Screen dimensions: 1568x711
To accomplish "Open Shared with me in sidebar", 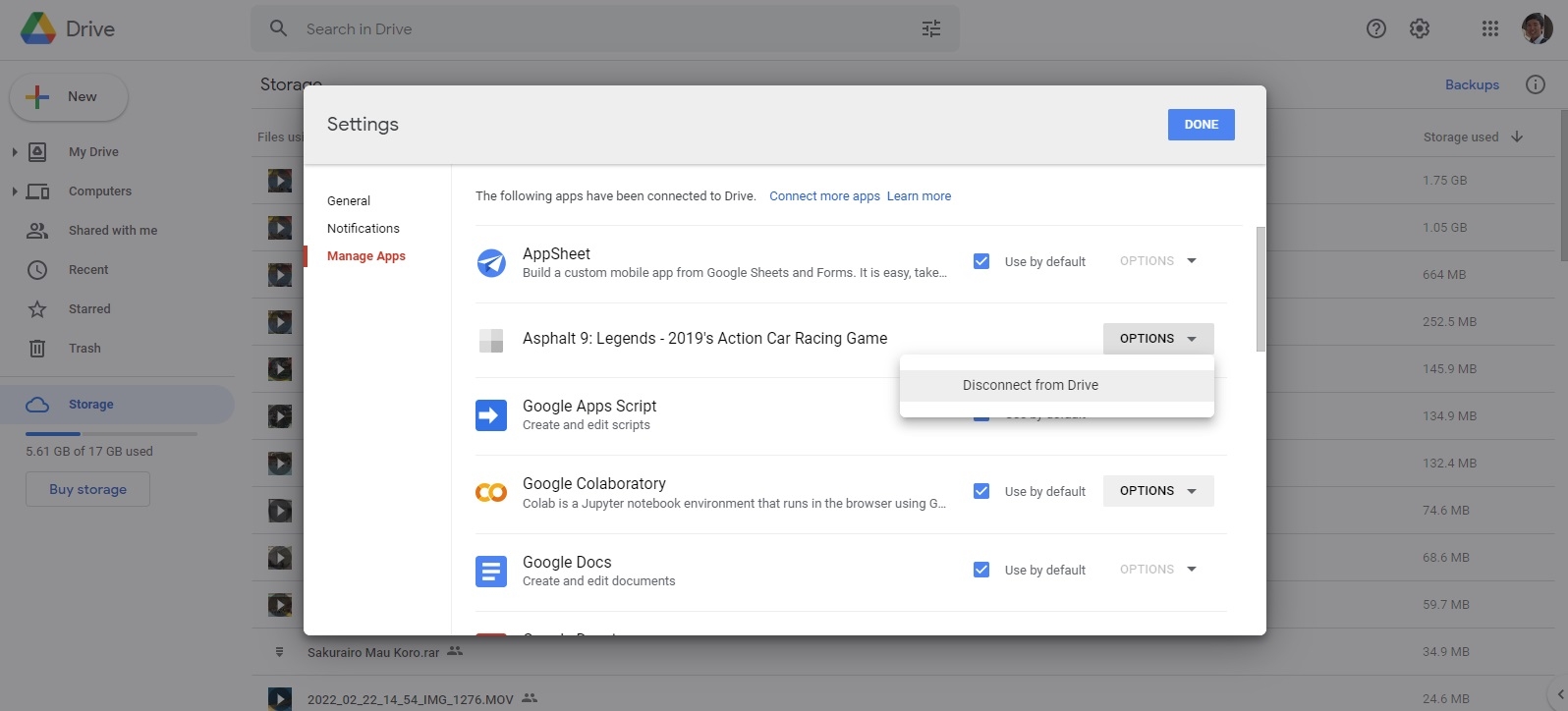I will pyautogui.click(x=113, y=231).
